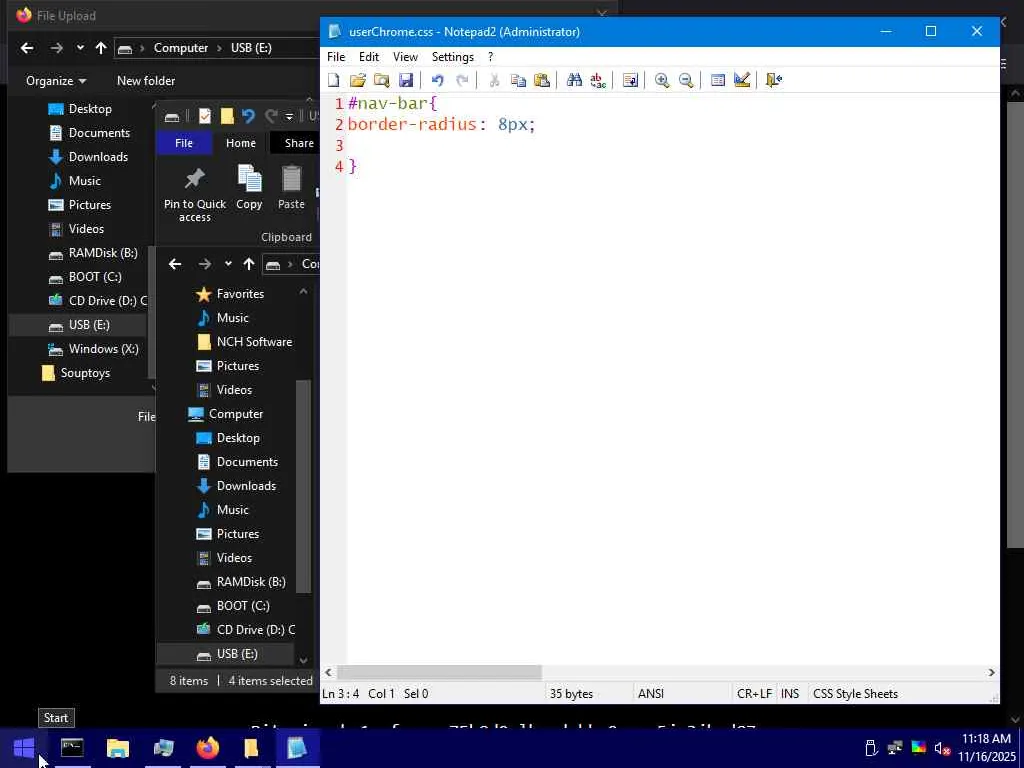Select RAMDisk (B:) in File Upload sidebar
The height and width of the screenshot is (768, 1024).
click(x=93, y=253)
